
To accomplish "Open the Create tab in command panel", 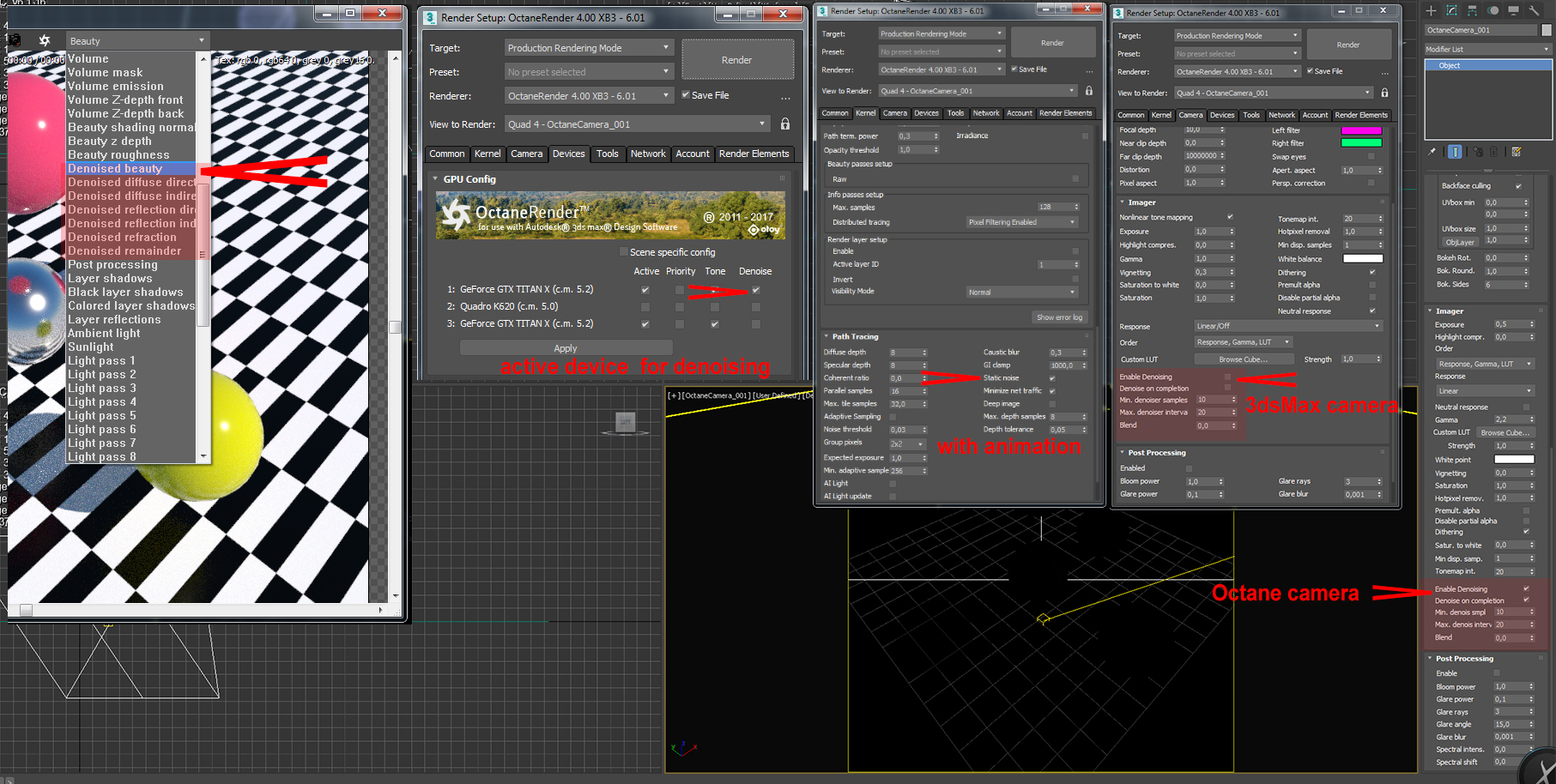I will 1431,10.
